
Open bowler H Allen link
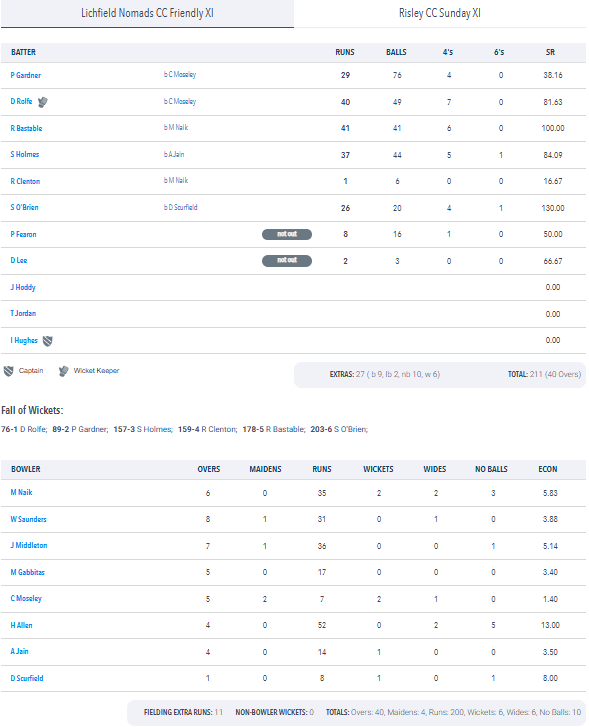(x=21, y=625)
